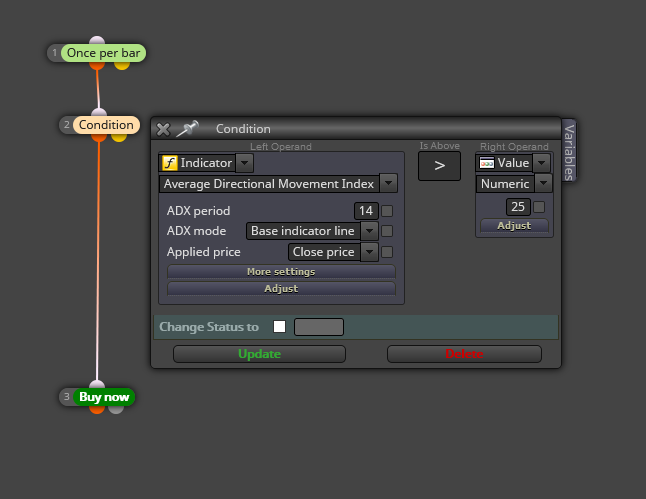The width and height of the screenshot is (646, 499).
Task: Click block number 2 badge
Action: point(66,125)
